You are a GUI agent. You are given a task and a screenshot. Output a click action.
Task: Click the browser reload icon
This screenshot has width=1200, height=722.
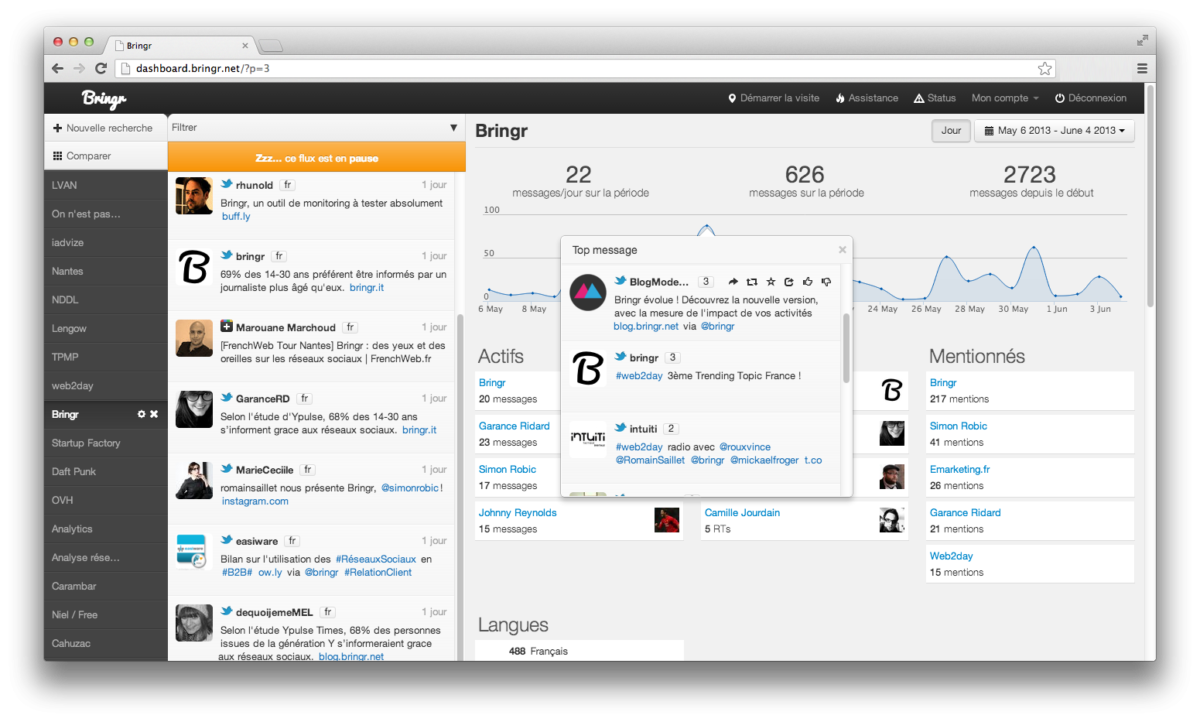tap(101, 68)
